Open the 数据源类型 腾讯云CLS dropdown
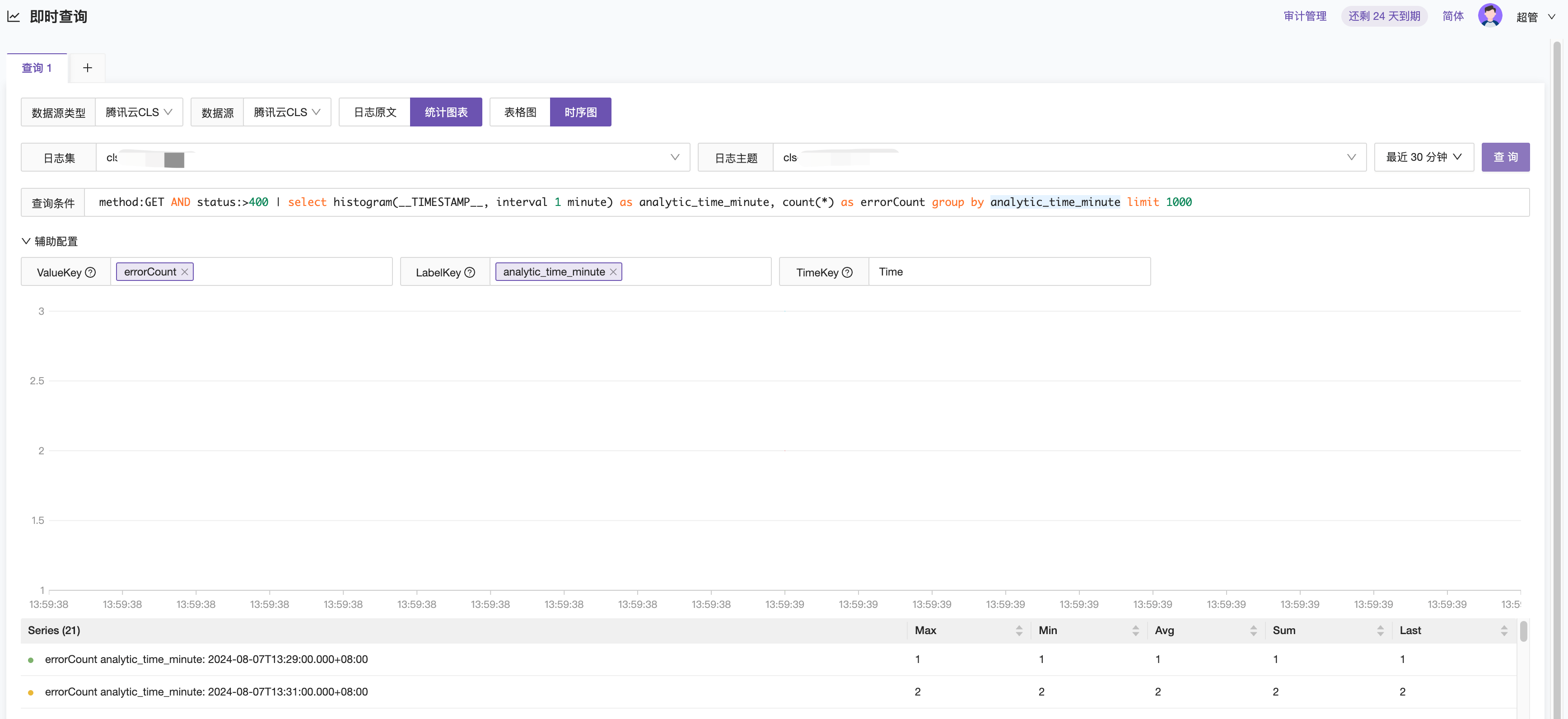The height and width of the screenshot is (719, 1568). tap(139, 112)
